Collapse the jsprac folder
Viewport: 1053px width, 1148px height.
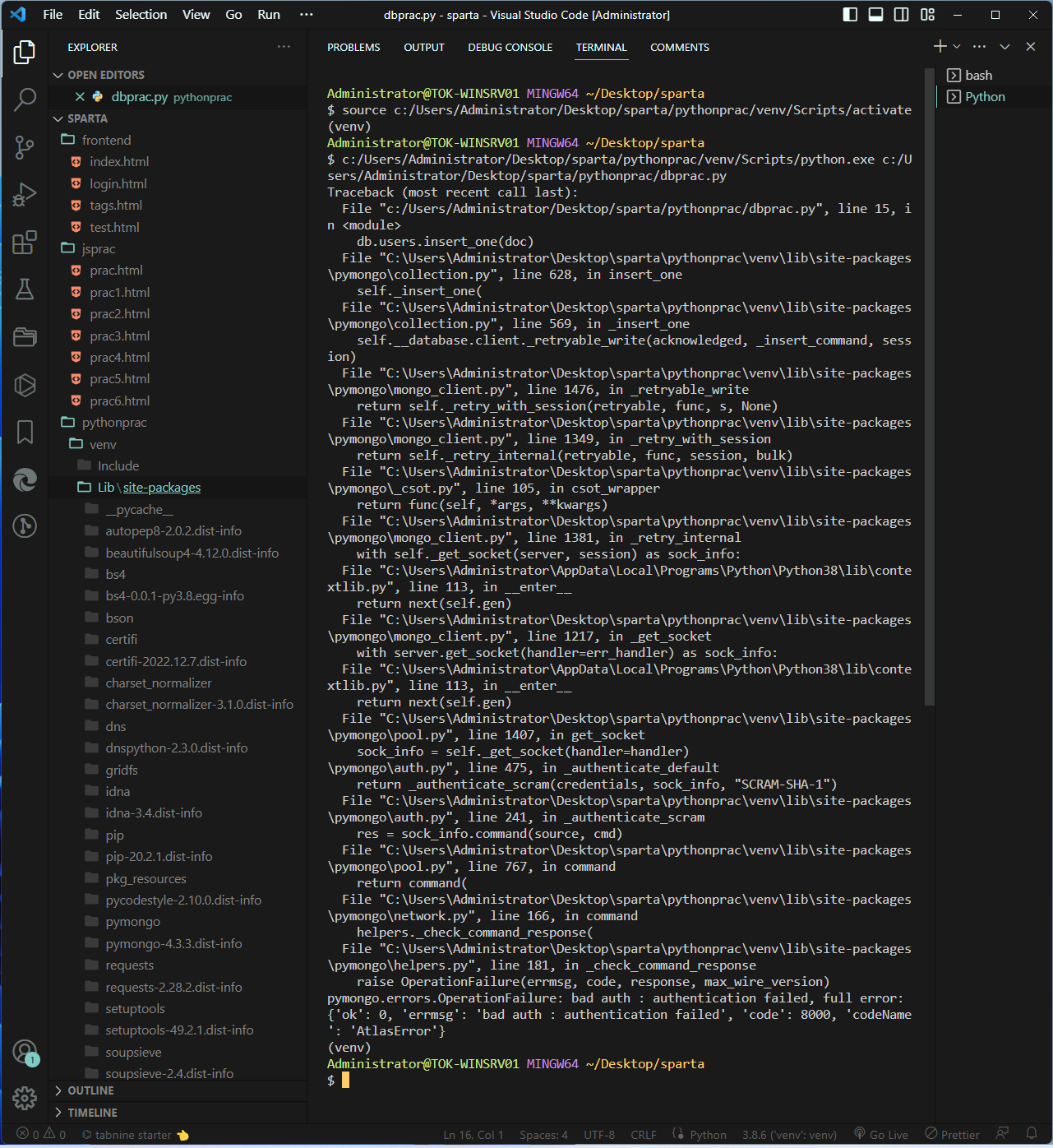pyautogui.click(x=99, y=249)
